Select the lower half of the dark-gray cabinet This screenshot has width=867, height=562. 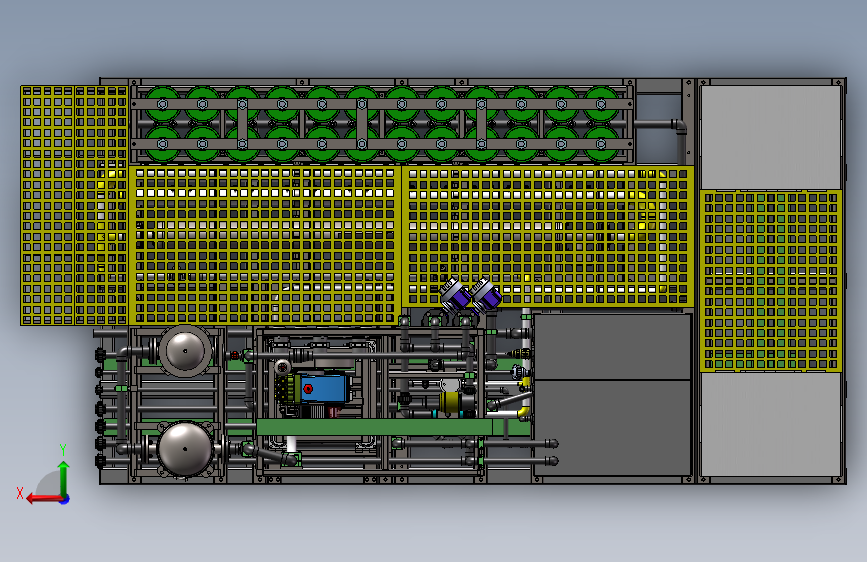pyautogui.click(x=612, y=427)
